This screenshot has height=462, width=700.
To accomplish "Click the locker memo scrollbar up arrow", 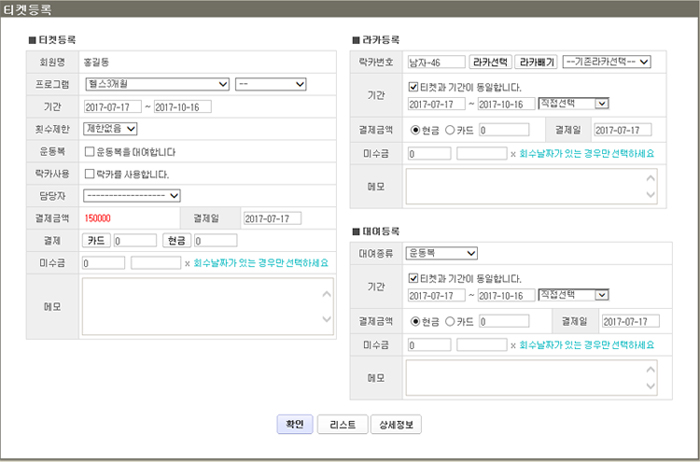I will coord(650,175).
